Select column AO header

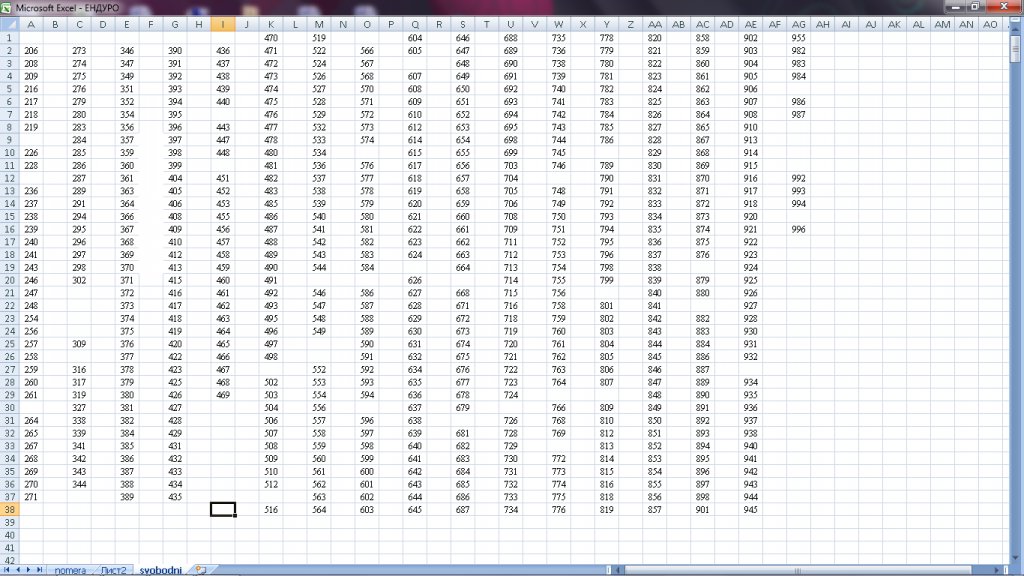990,24
